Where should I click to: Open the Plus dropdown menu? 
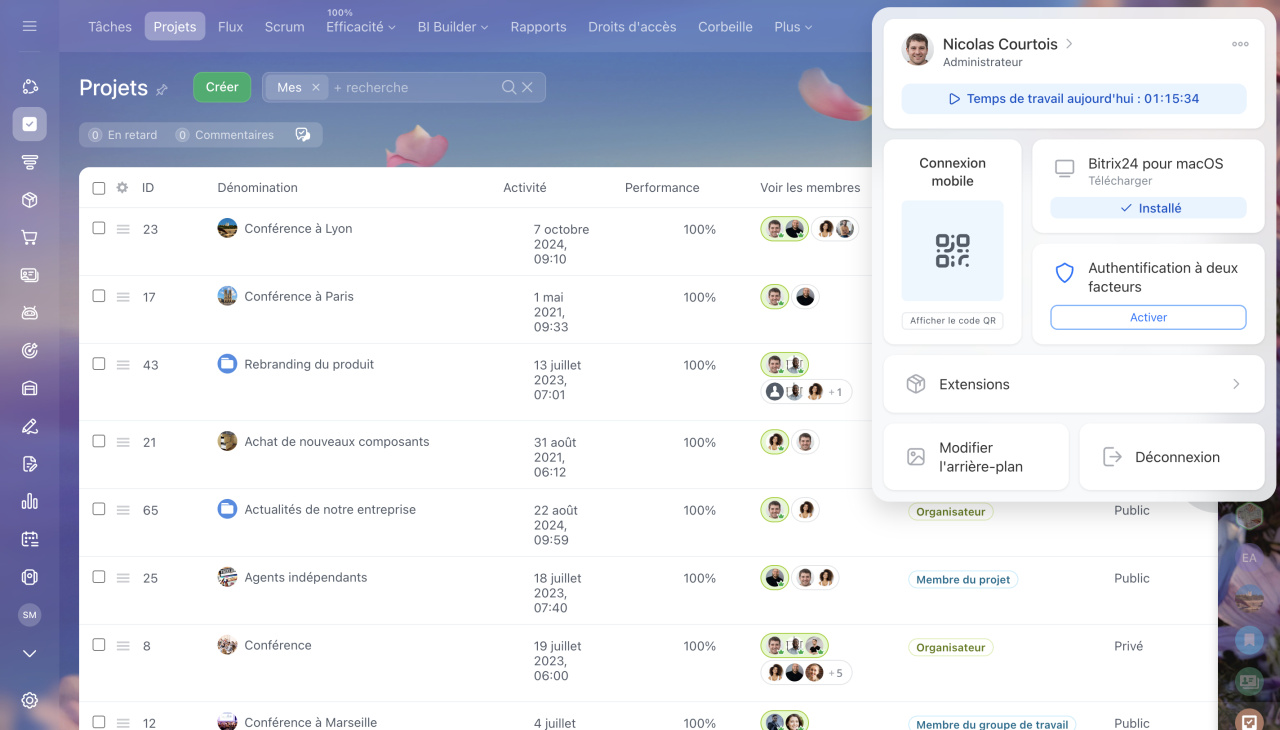tap(793, 27)
